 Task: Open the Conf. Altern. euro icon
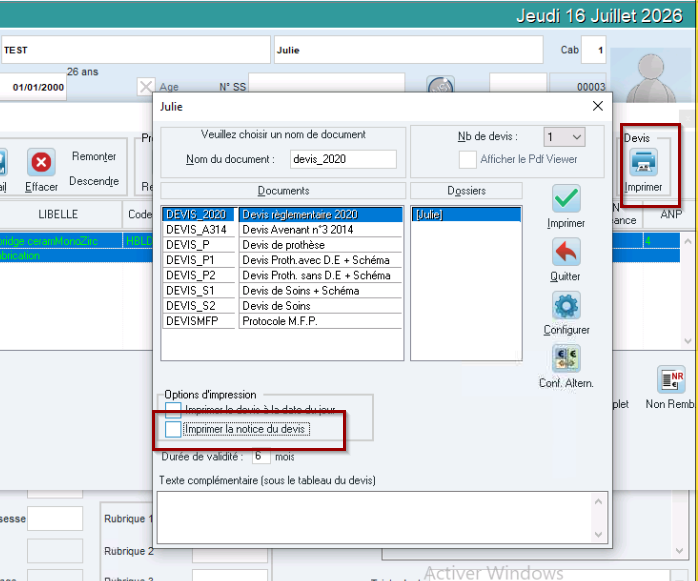(566, 359)
